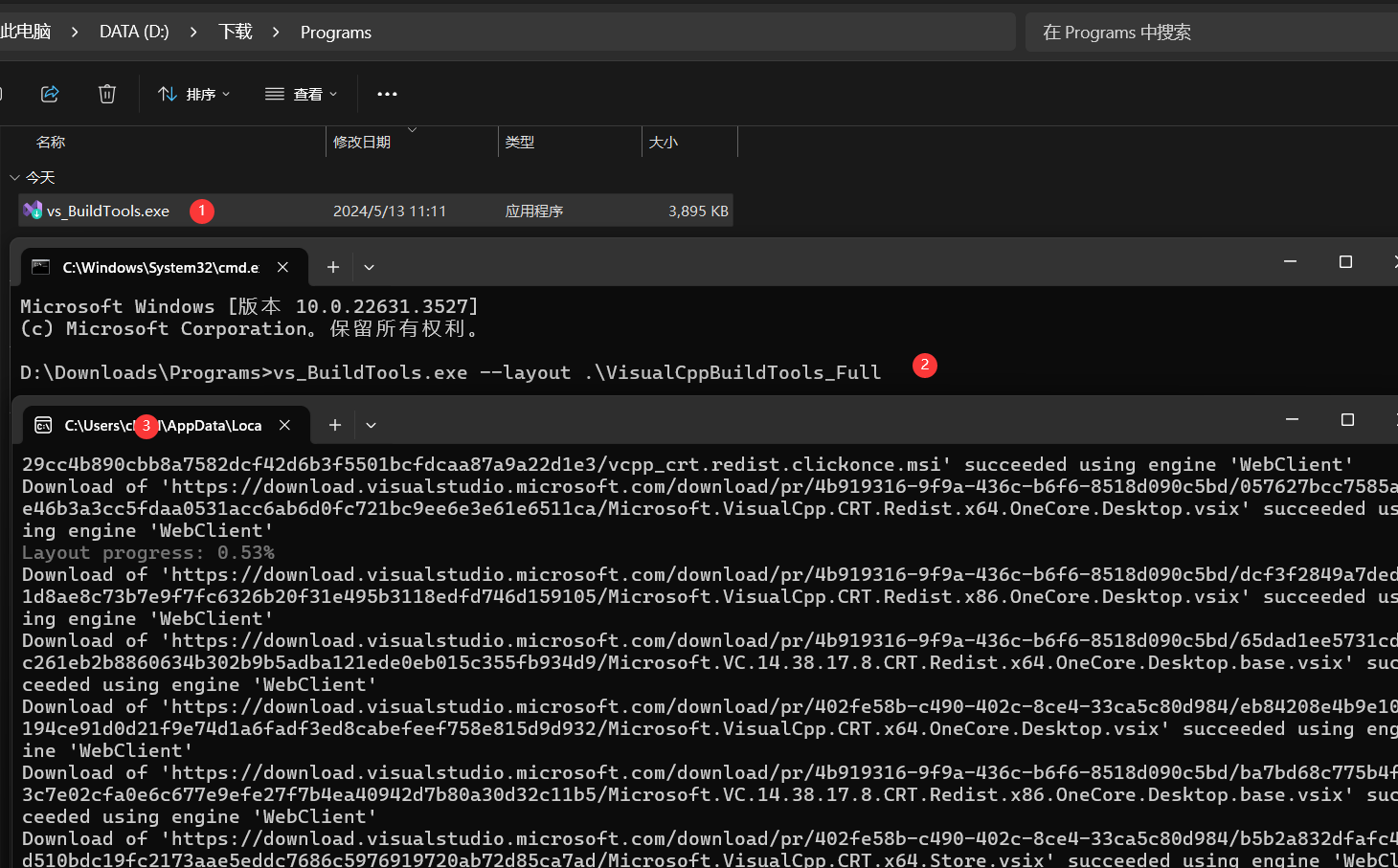Expand chevron after 下载 breadcrumb
This screenshot has height=868, width=1398.
276,32
